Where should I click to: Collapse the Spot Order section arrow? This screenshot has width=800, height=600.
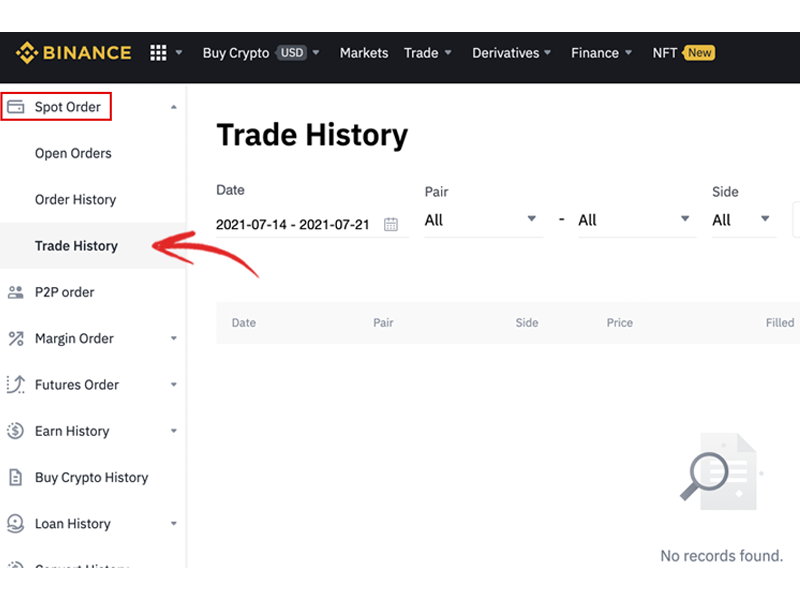[x=173, y=107]
